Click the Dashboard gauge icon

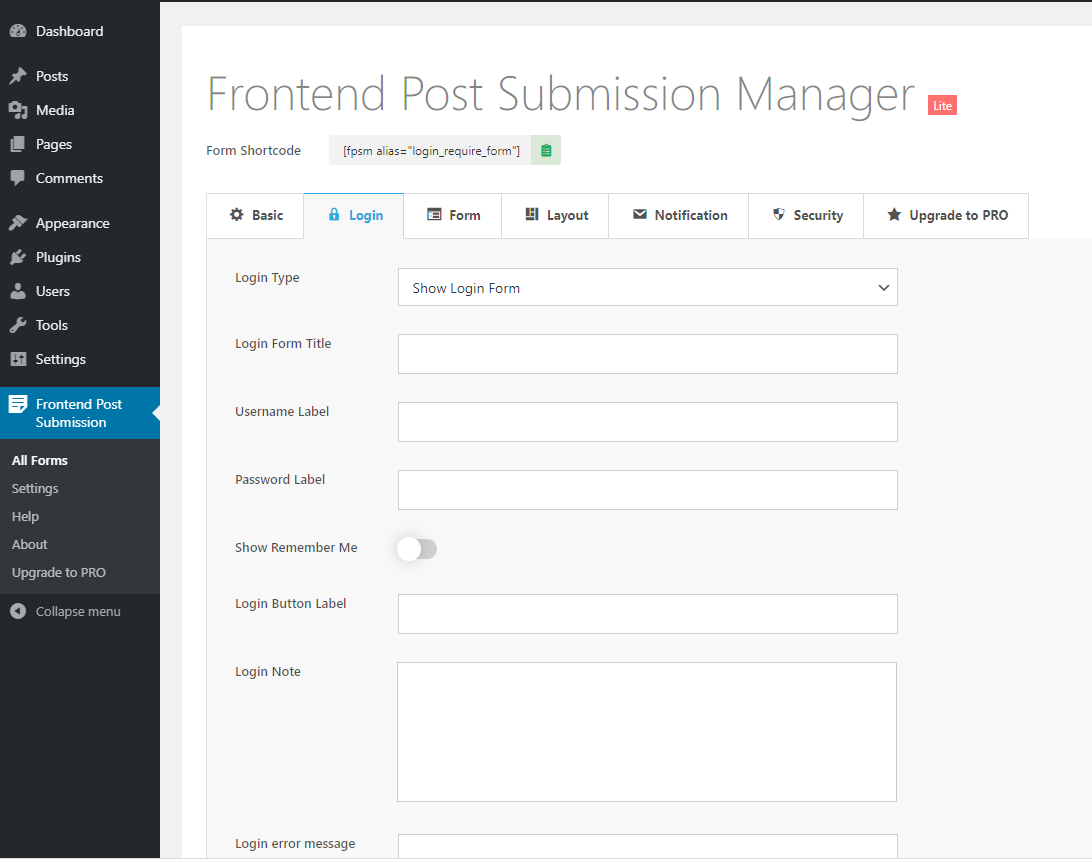(x=18, y=31)
